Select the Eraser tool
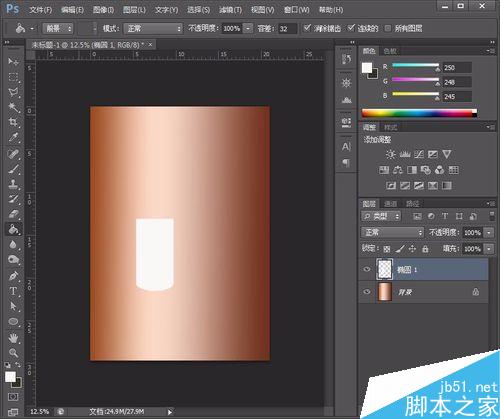Viewport: 500px width, 419px height. [13, 214]
